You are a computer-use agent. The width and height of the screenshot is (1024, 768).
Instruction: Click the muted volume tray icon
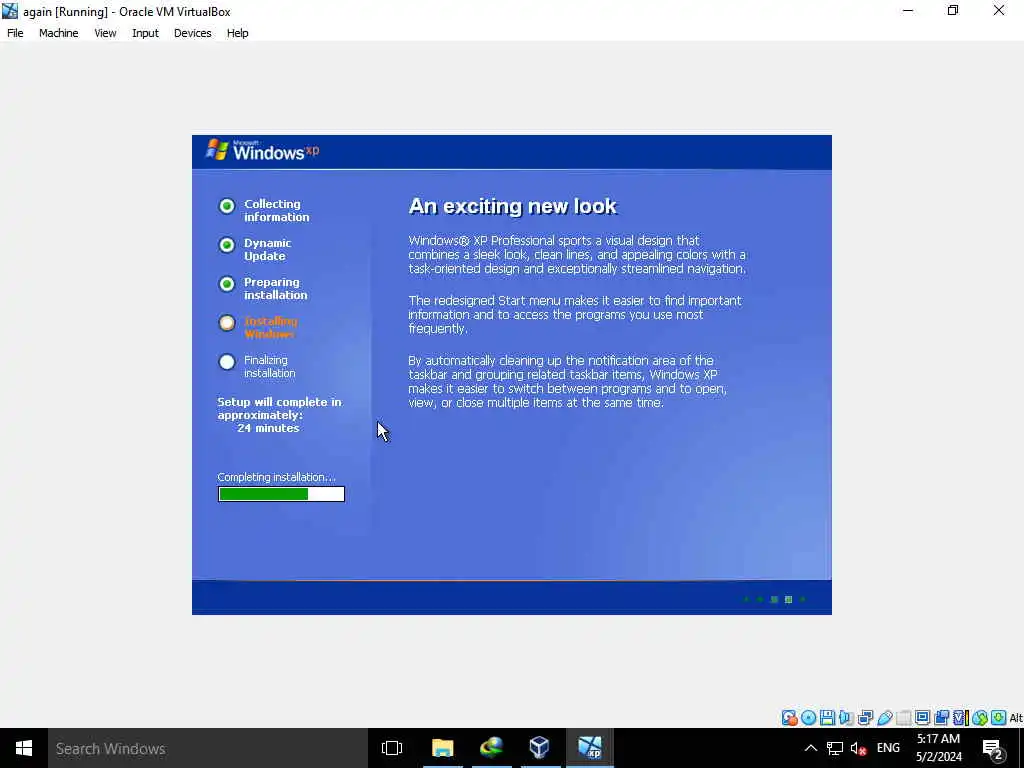click(859, 748)
